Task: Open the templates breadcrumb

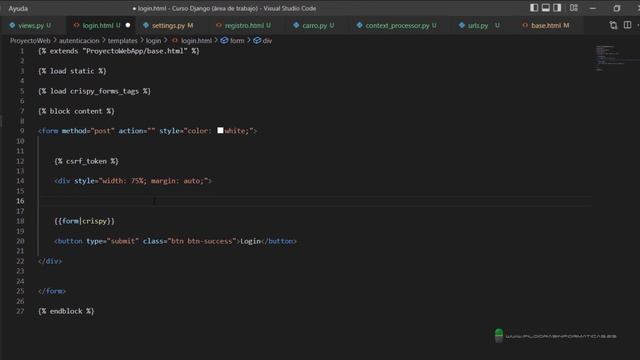Action: [x=122, y=40]
